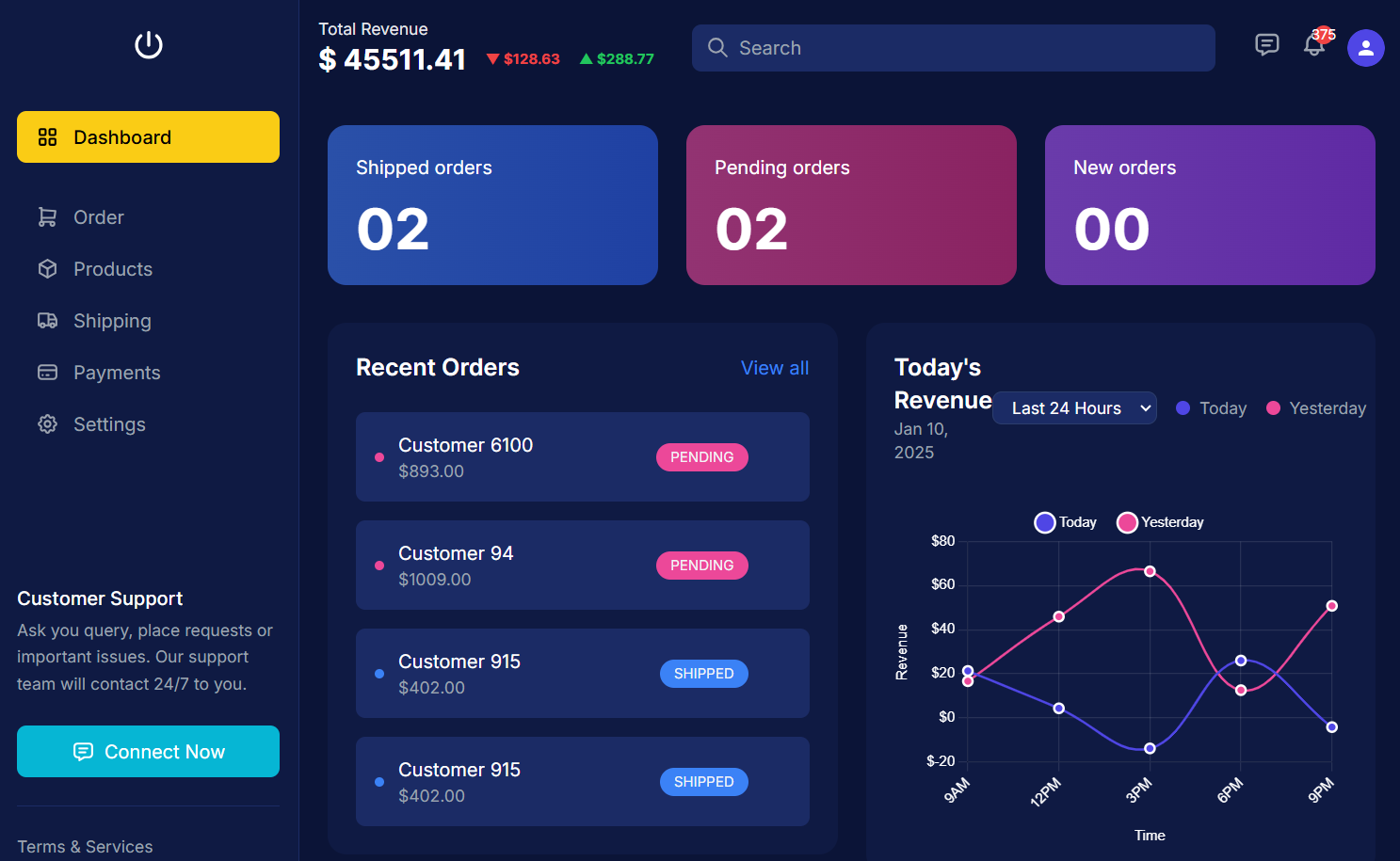Click the green $288.77 increase value

[617, 58]
